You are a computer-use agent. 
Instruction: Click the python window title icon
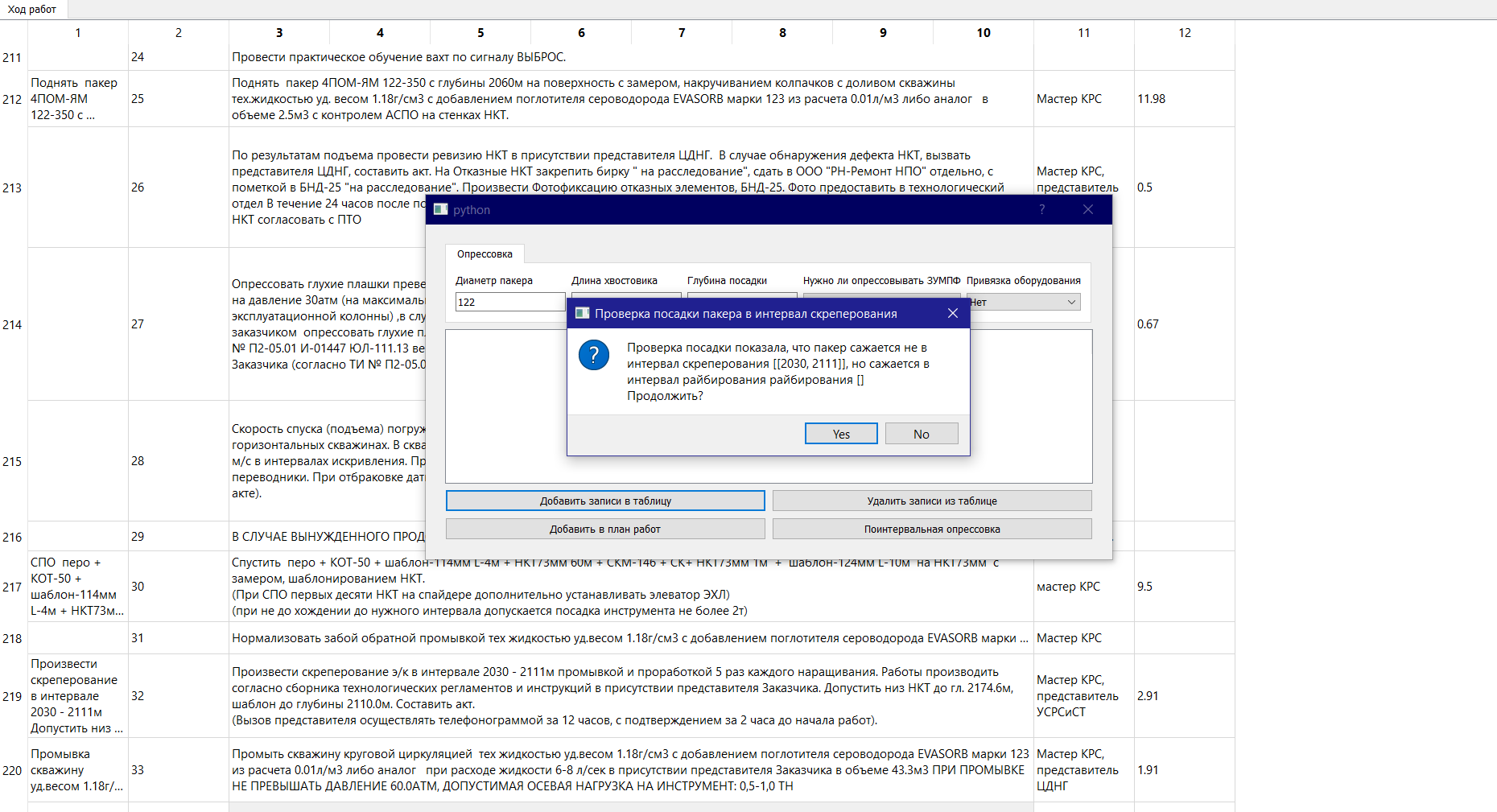(x=440, y=209)
